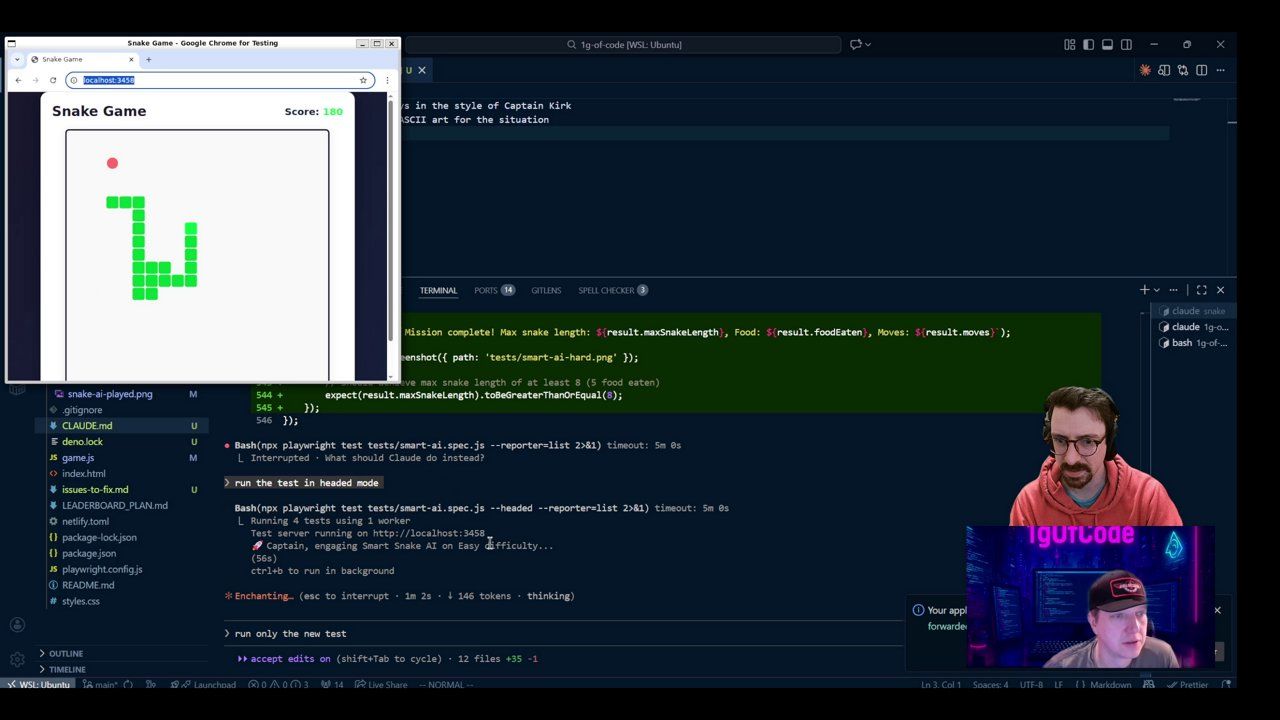Toggle the primary side bar
This screenshot has height=720, width=1280.
(x=1088, y=45)
